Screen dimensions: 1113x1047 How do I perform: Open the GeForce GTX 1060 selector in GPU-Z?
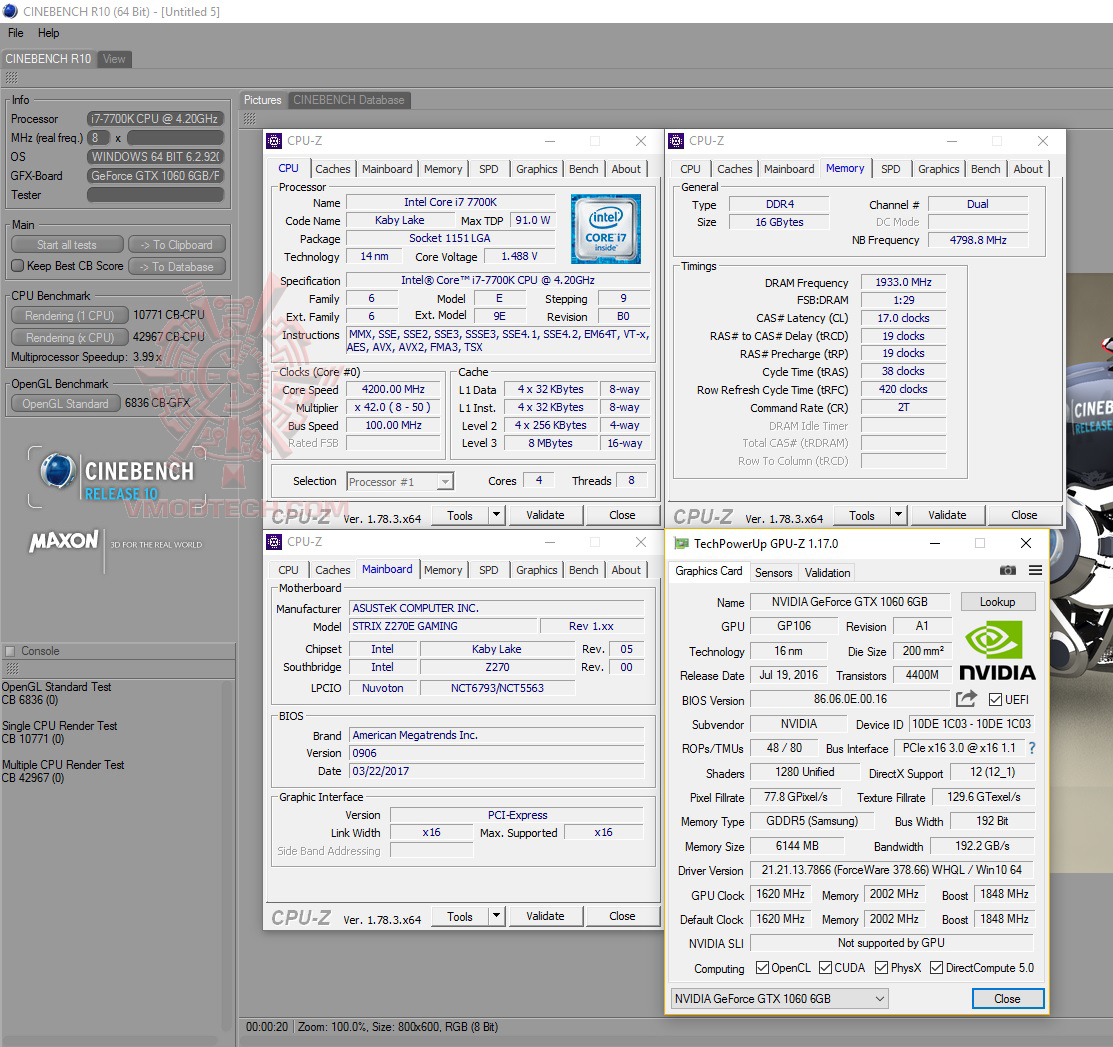click(x=779, y=998)
